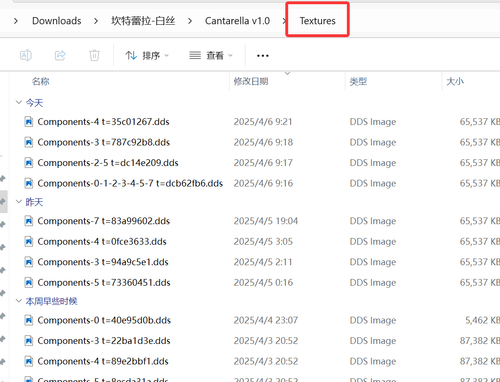The image size is (500, 382).
Task: Click date 2025/4/6 9:21
Action: [263, 122]
